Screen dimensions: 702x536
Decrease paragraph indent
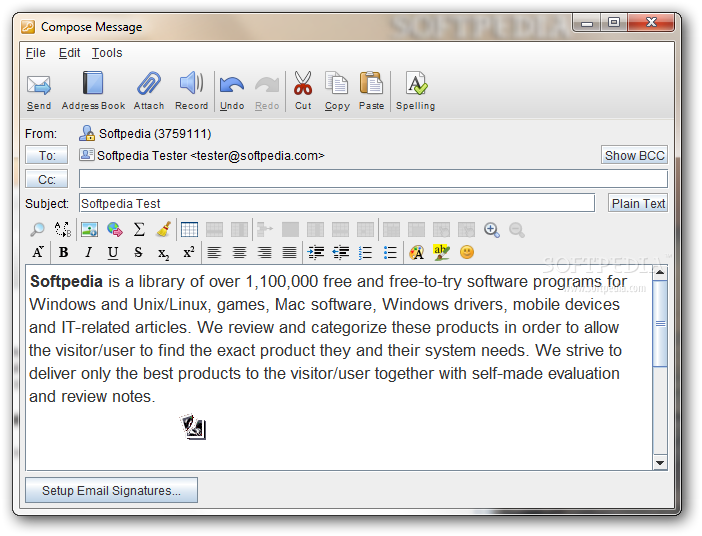tap(341, 253)
